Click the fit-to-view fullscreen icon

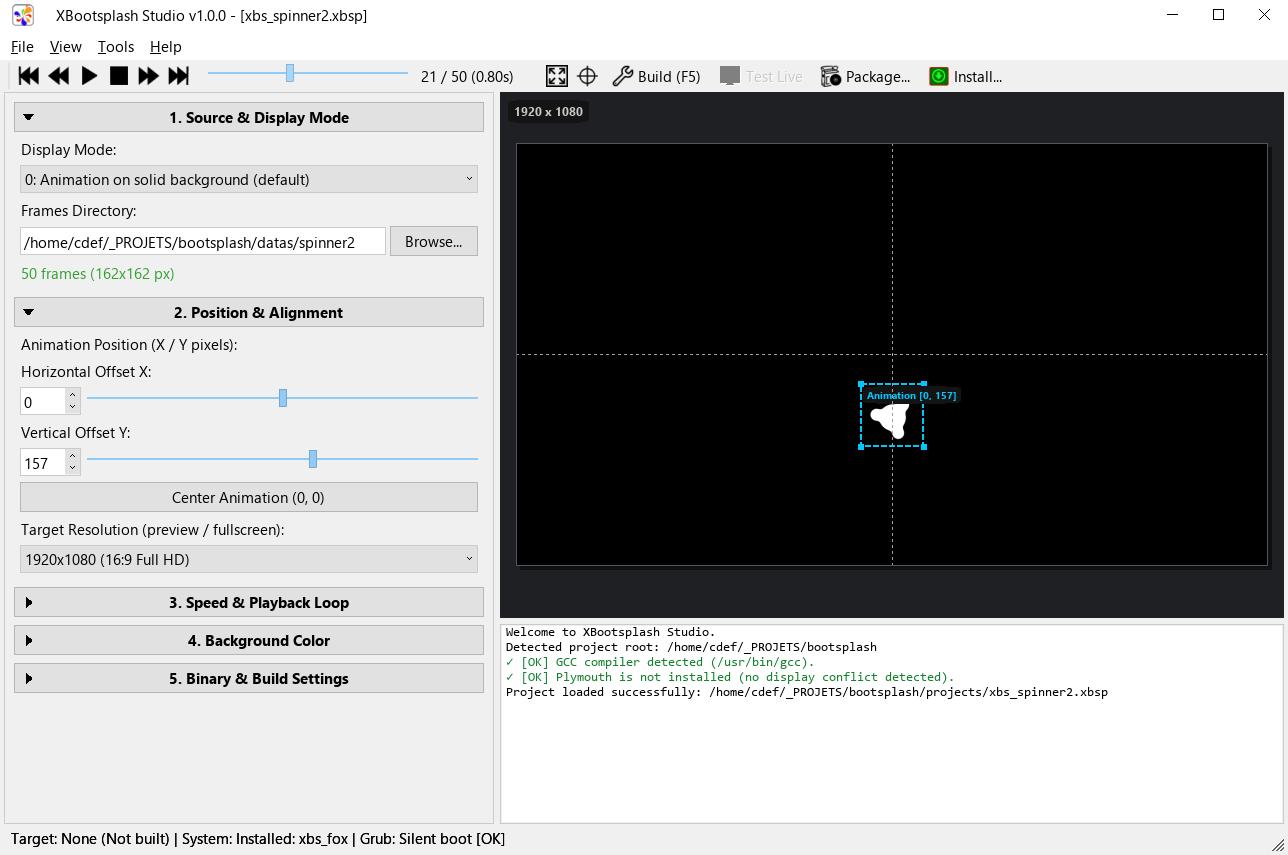557,76
